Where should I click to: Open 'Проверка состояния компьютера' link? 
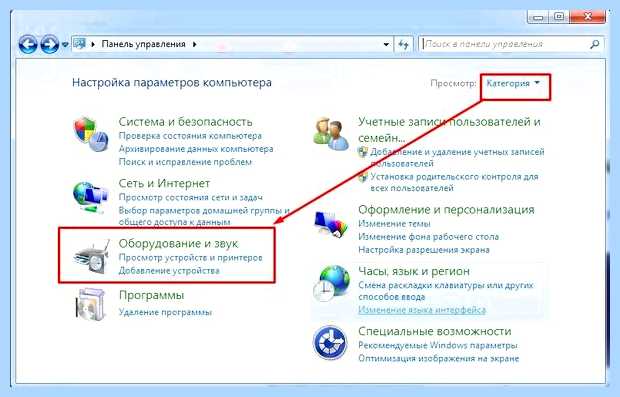[x=190, y=136]
